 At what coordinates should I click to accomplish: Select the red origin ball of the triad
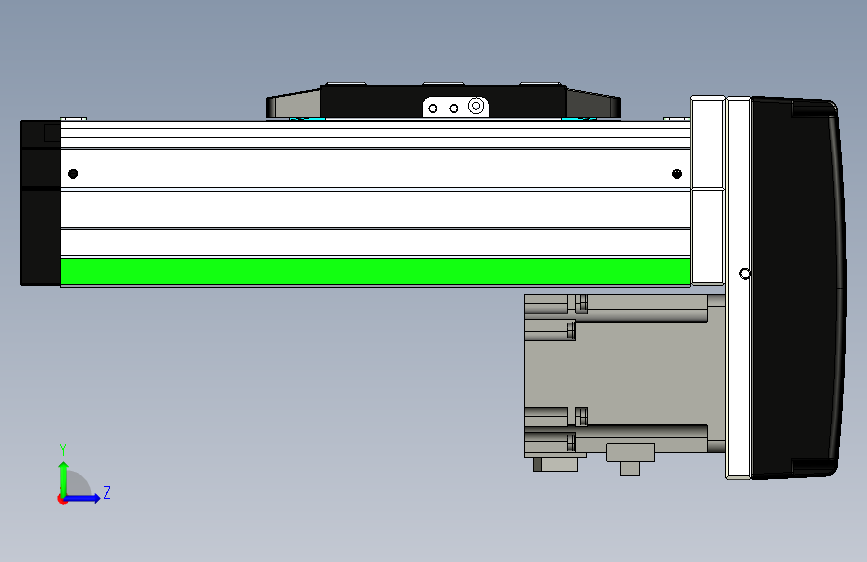(62, 499)
